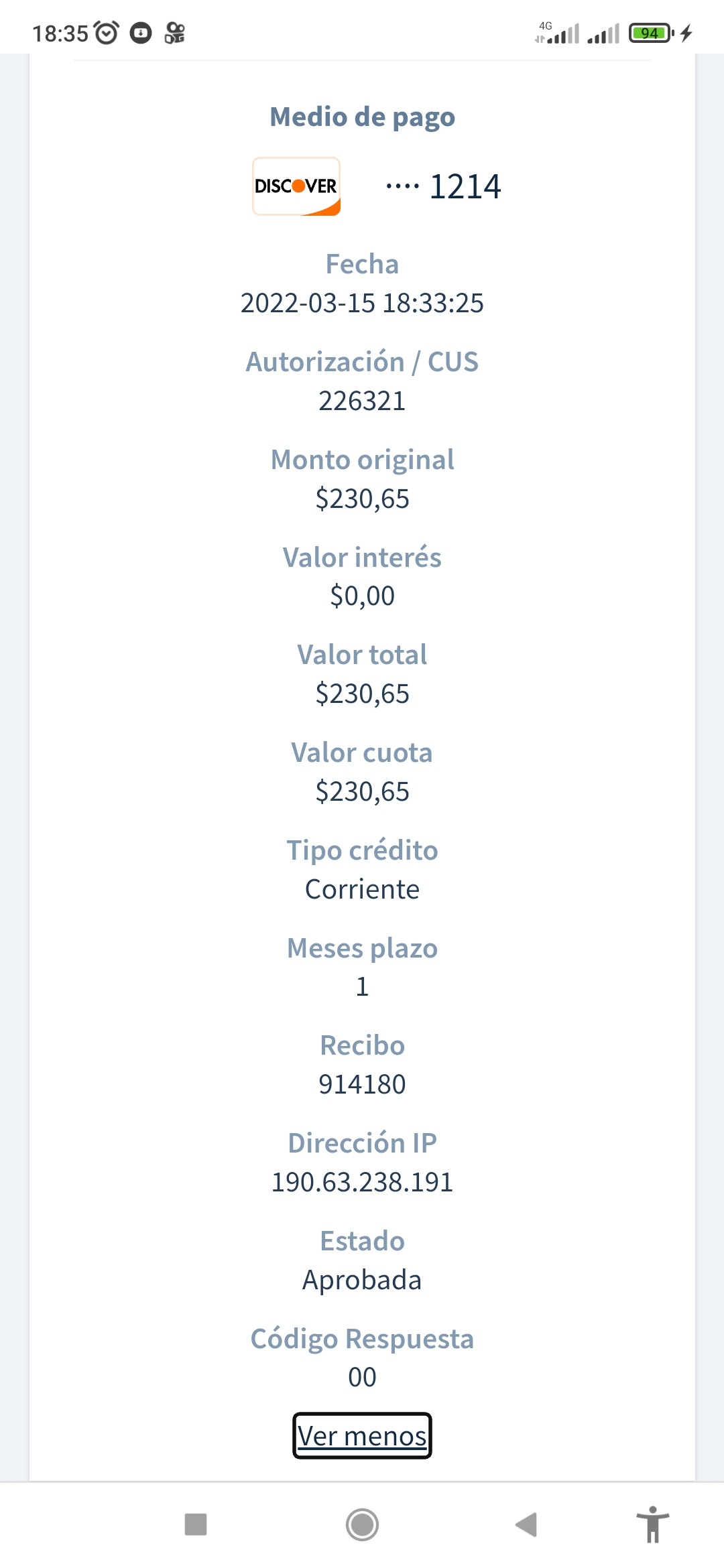724x1568 pixels.
Task: Open the accessibility shortcut icon
Action: pos(652,1524)
